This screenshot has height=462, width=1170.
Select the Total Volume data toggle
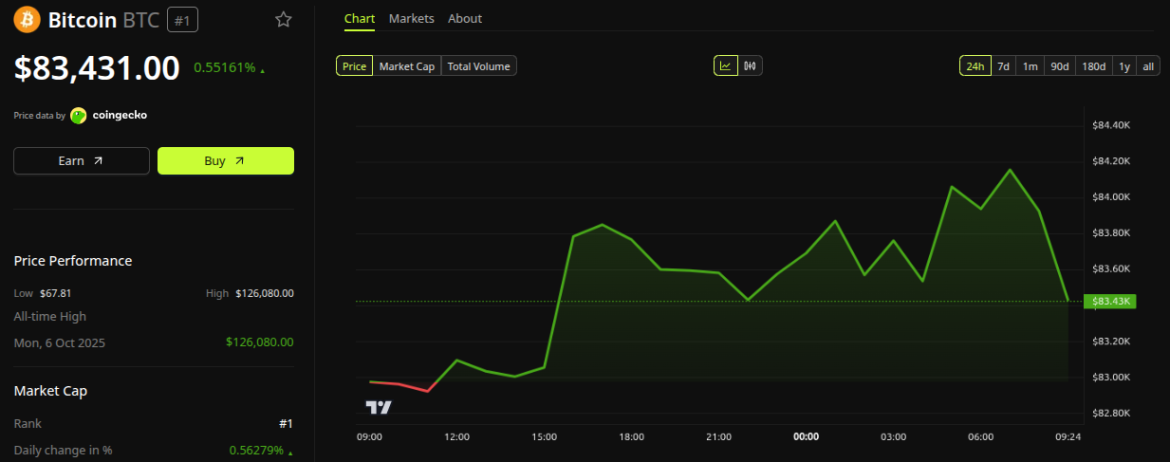479,66
